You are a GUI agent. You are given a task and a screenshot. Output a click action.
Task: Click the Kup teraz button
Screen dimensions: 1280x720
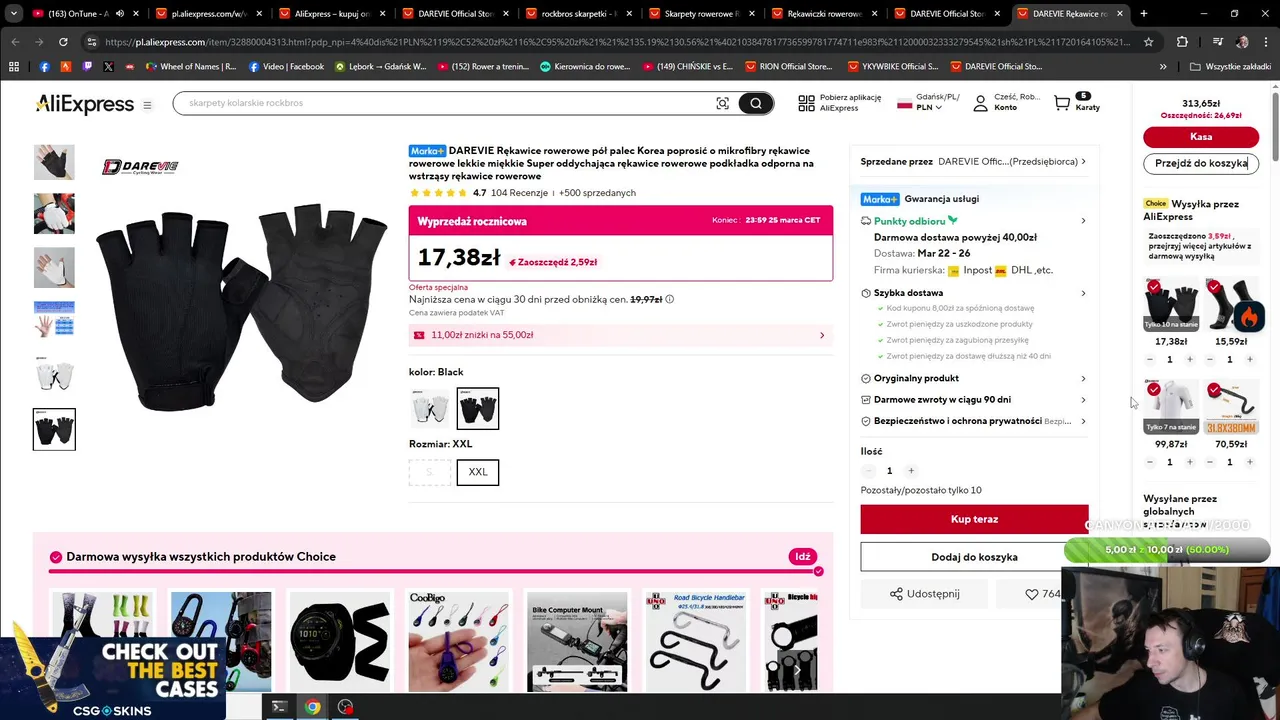tap(974, 519)
